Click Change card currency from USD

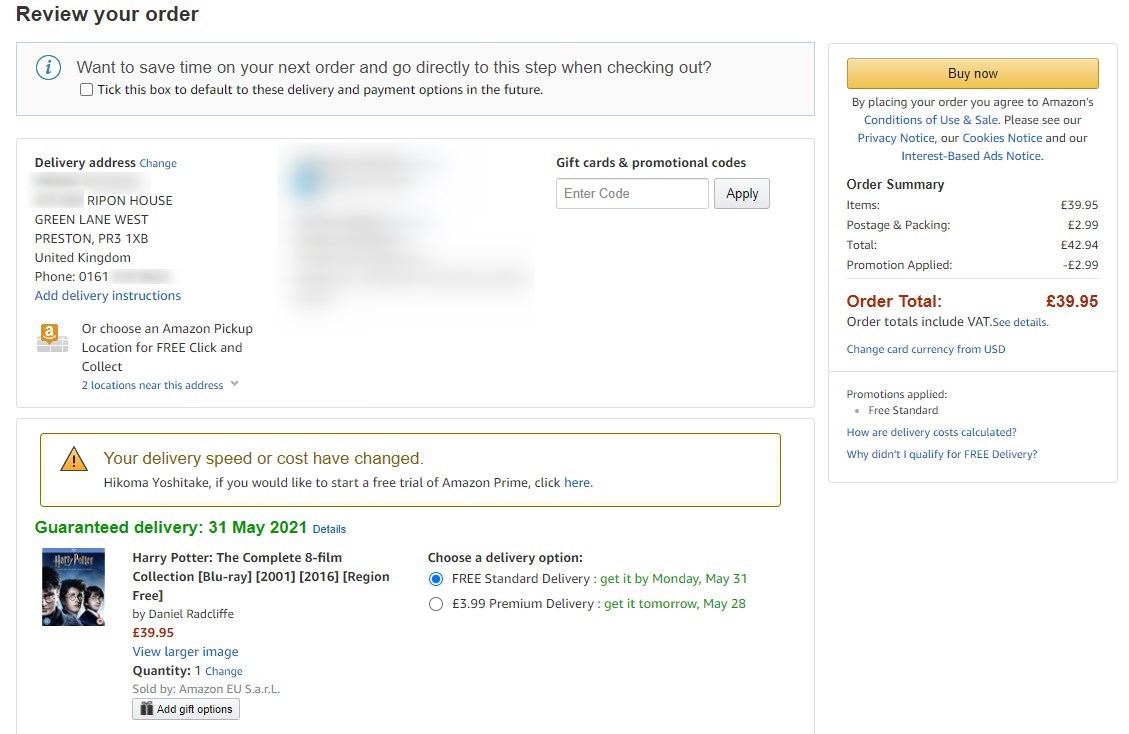coord(926,349)
